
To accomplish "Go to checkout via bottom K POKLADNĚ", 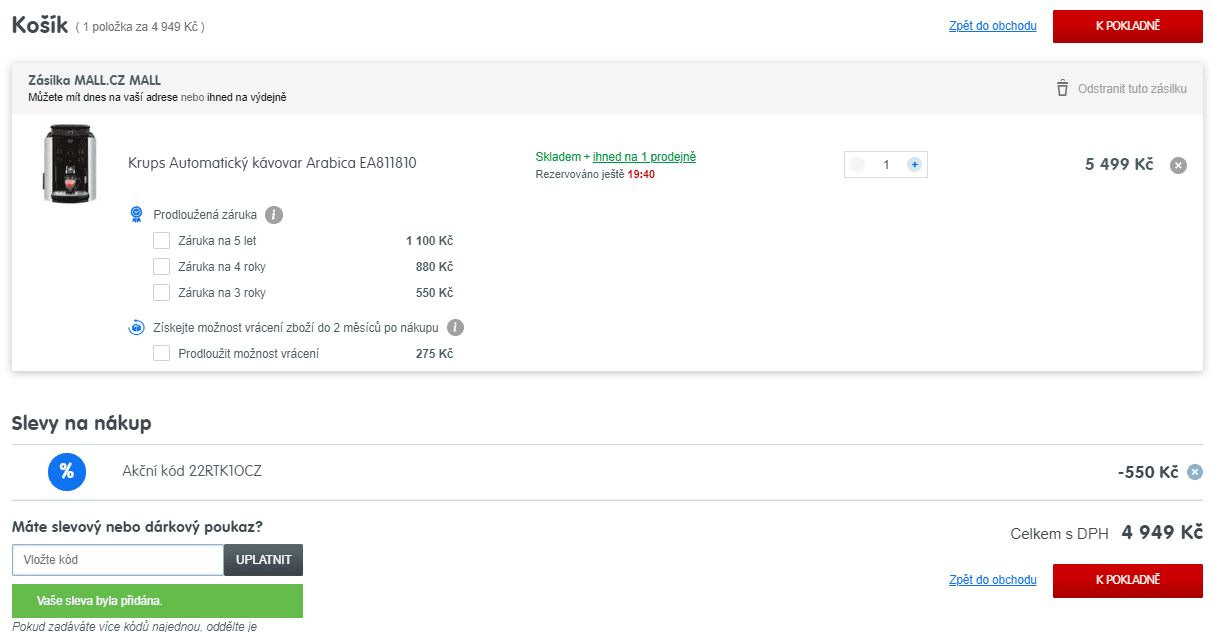I will (1127, 580).
